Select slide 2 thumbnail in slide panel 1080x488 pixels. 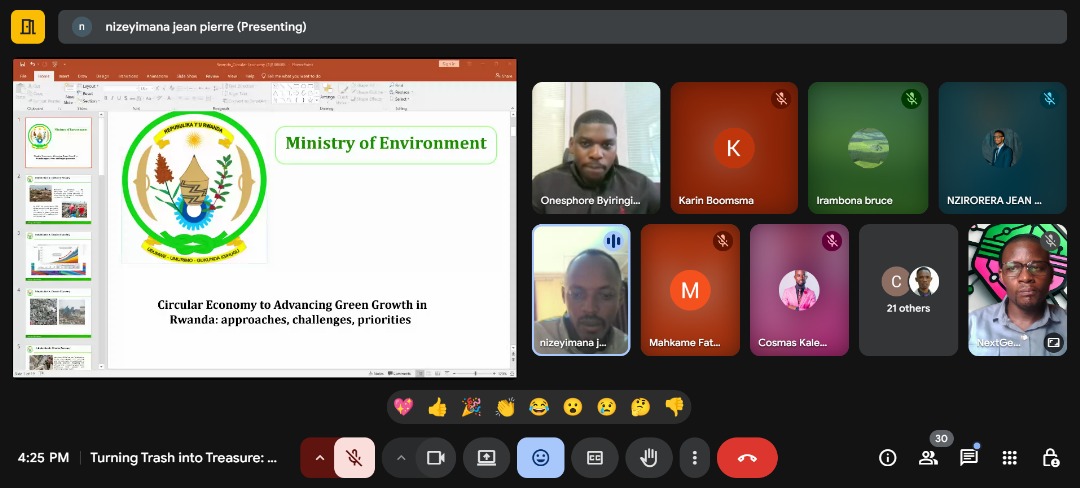click(59, 199)
